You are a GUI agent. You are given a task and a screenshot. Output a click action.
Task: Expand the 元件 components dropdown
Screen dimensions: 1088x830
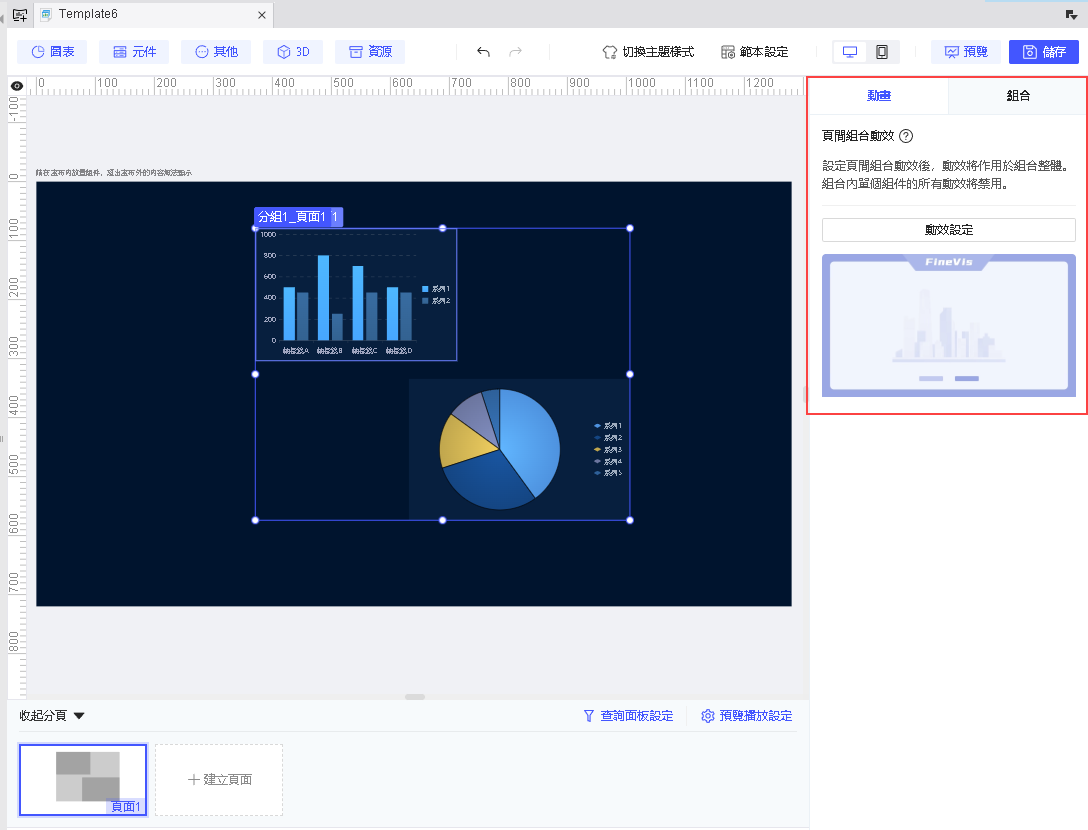point(134,52)
